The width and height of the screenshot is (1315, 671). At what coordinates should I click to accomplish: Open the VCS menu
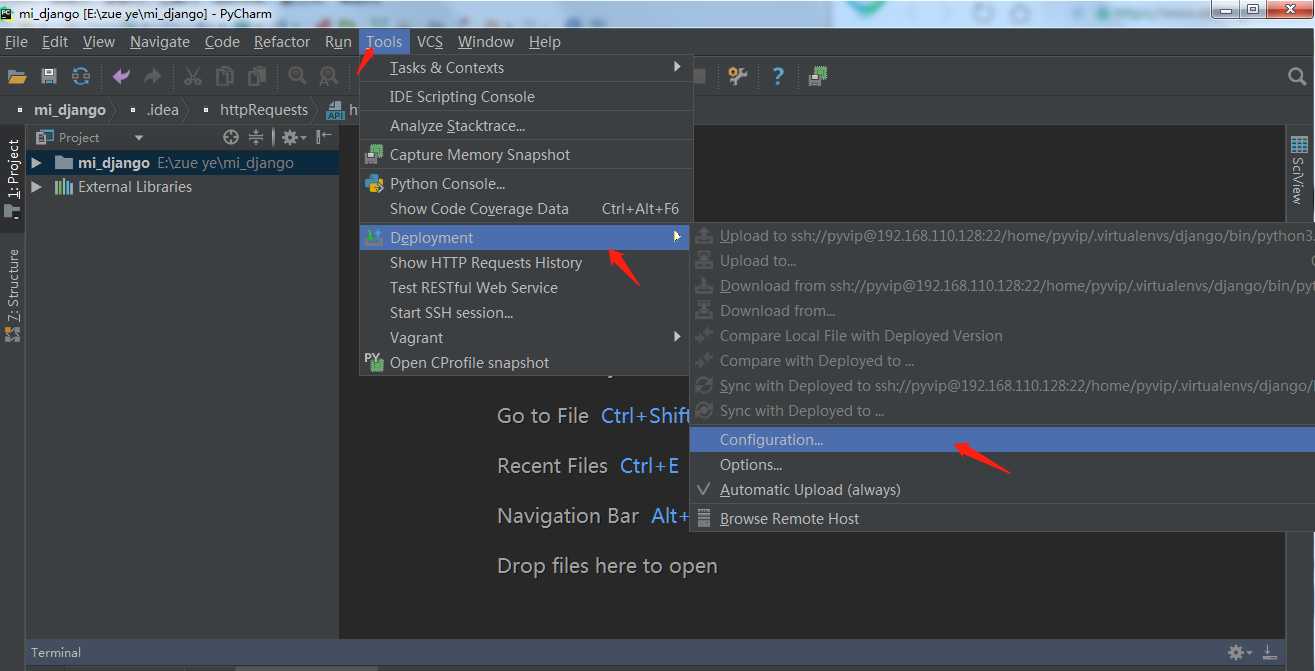[x=430, y=42]
